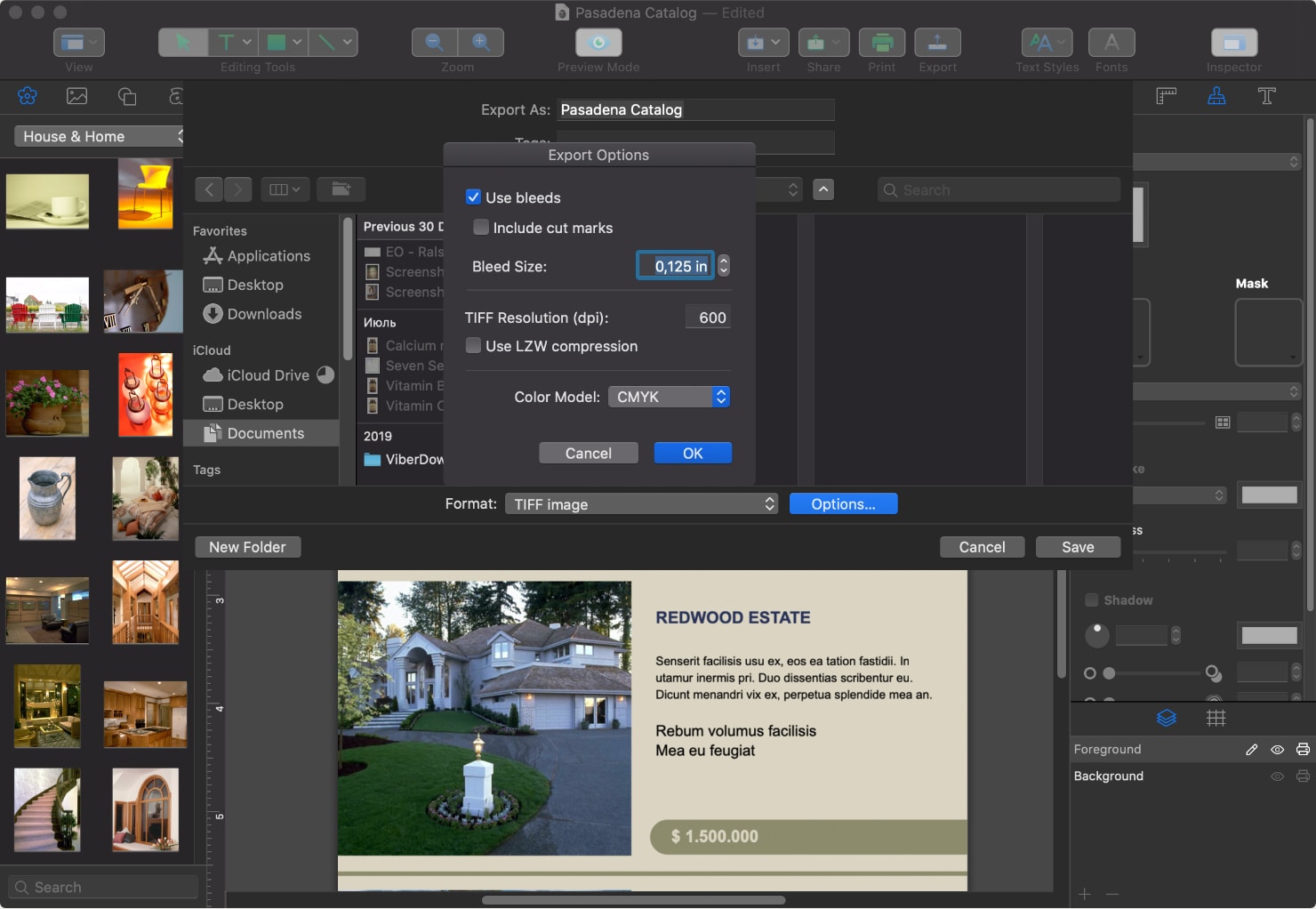Open the Format dropdown showing TIFF image
This screenshot has width=1316, height=909.
[640, 503]
